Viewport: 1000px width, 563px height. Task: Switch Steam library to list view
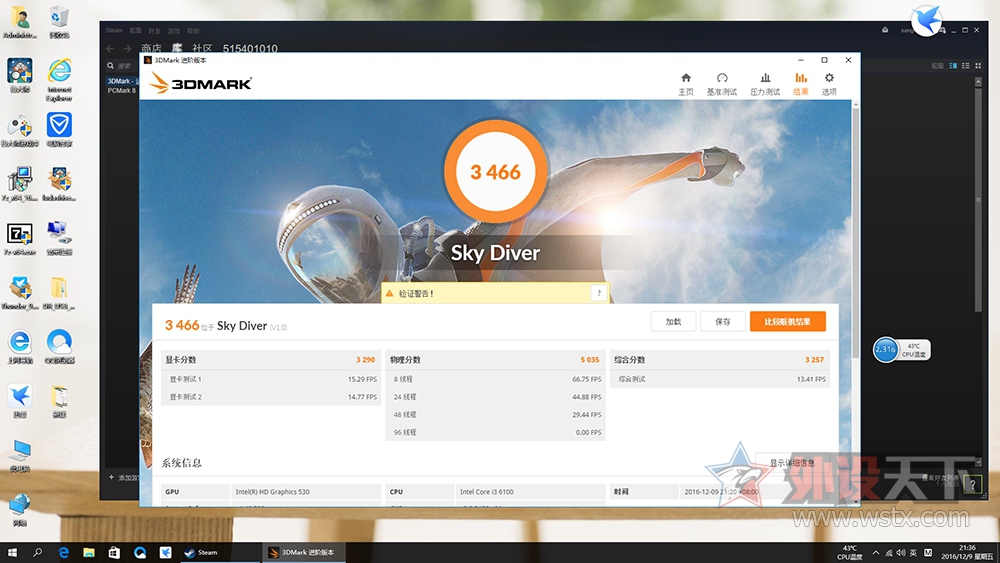coord(966,66)
